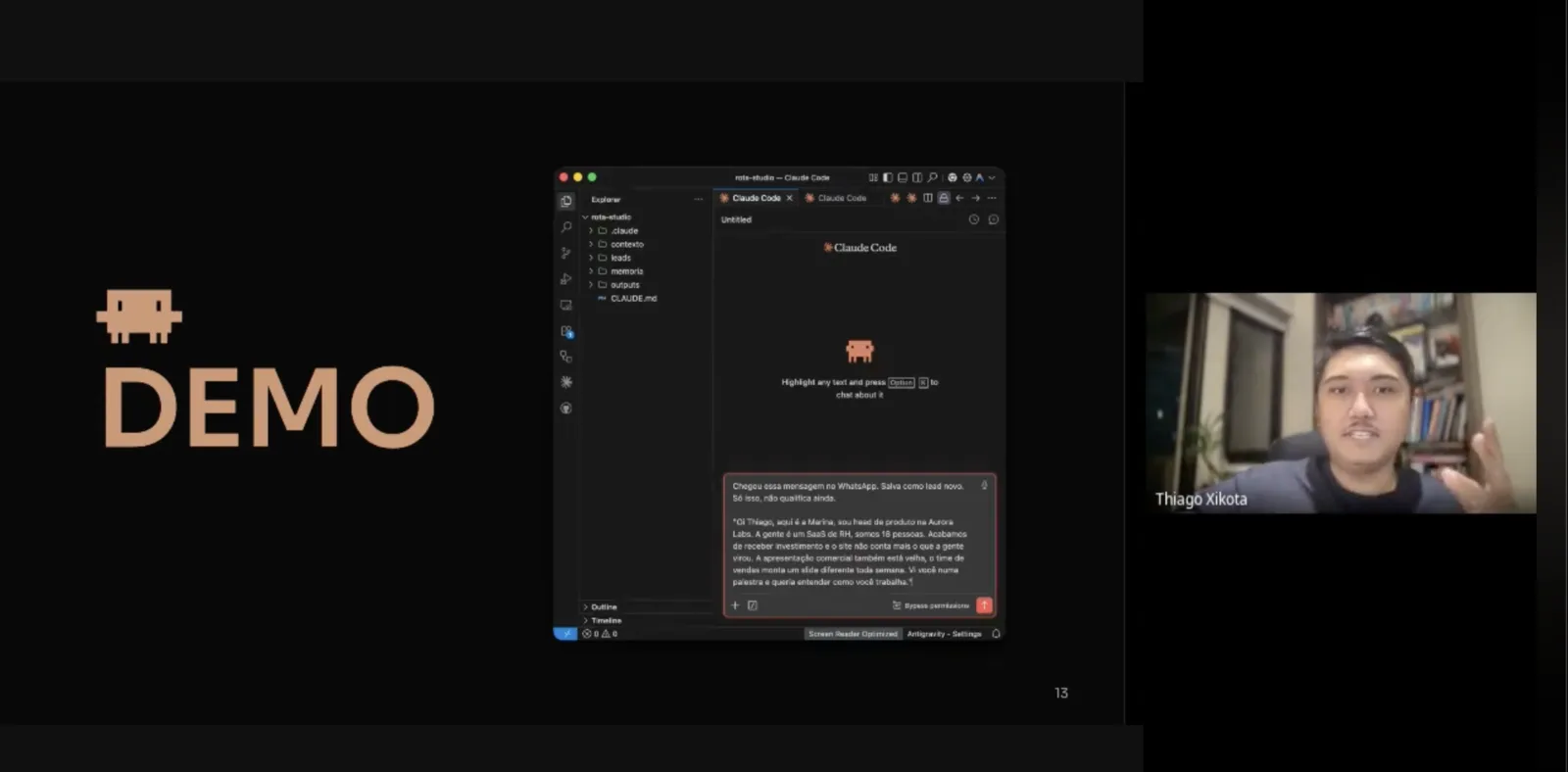Viewport: 1568px width, 772px height.
Task: Open editor more actions ellipsis
Action: click(992, 198)
